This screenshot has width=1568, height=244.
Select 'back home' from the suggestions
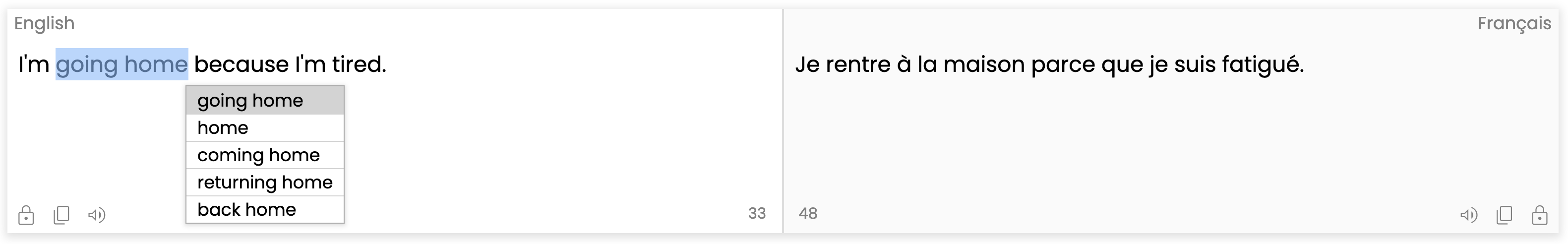click(265, 209)
